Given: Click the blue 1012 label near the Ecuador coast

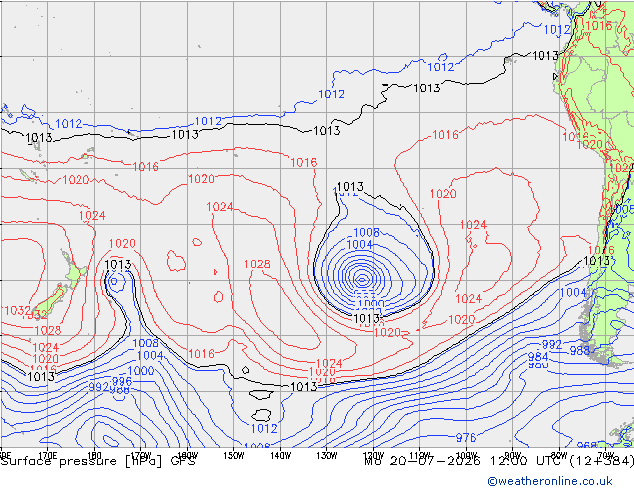Looking at the screenshot, I should coord(557,30).
